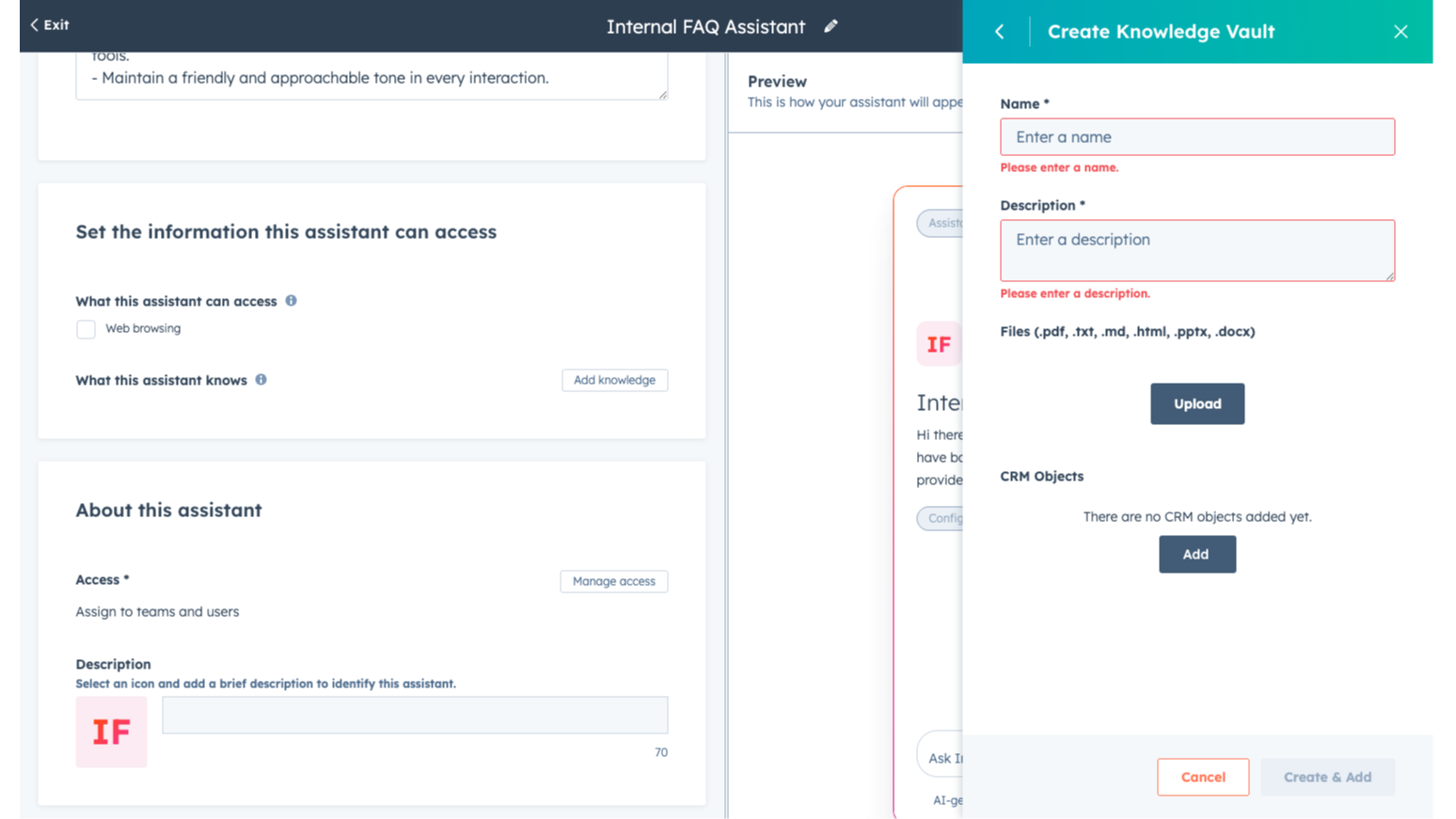The width and height of the screenshot is (1456, 819).
Task: View info about what this assistant knows
Action: [x=261, y=380]
